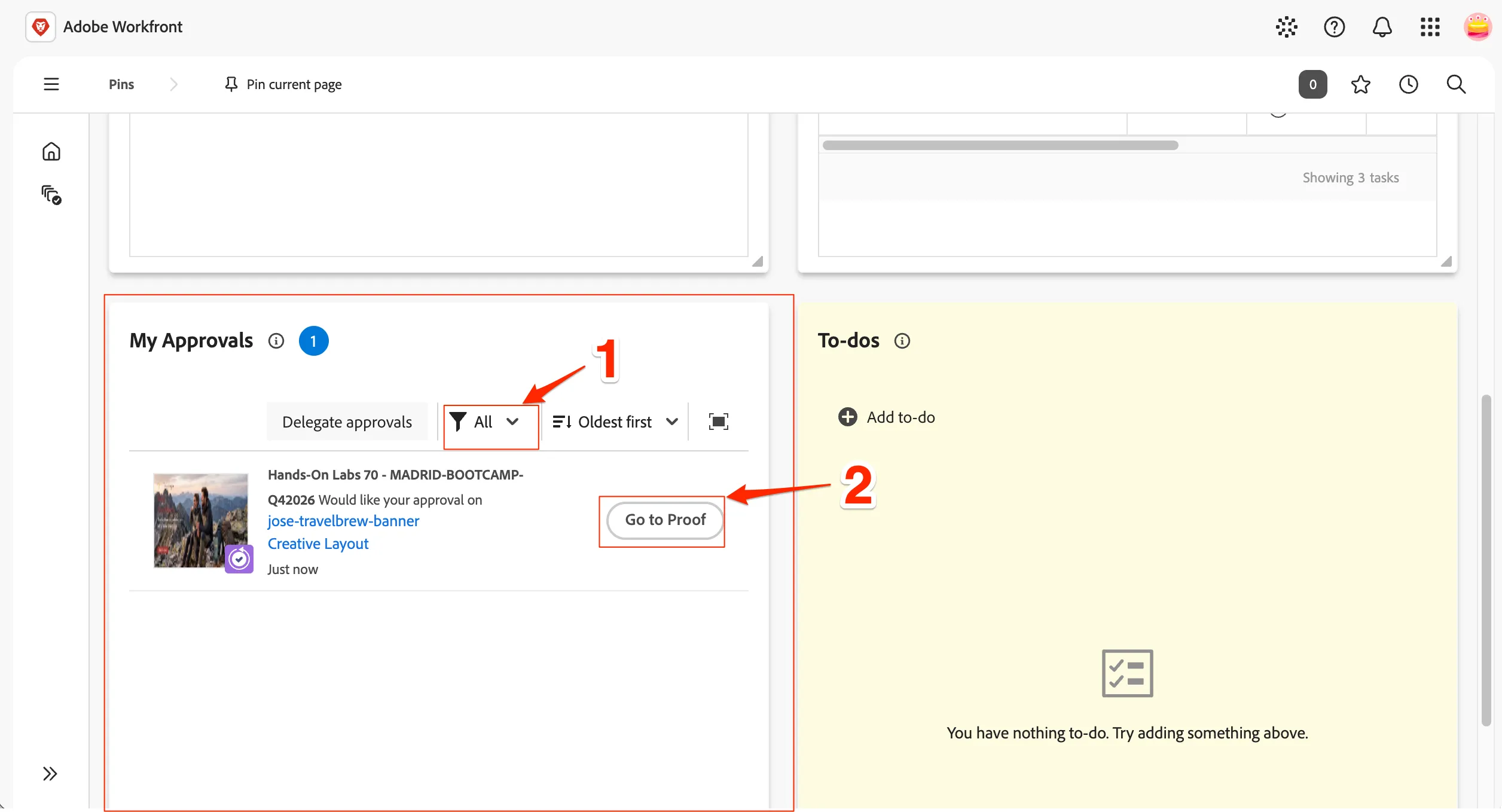This screenshot has width=1502, height=812.
Task: Open the approvals sidebar icon
Action: click(x=51, y=195)
